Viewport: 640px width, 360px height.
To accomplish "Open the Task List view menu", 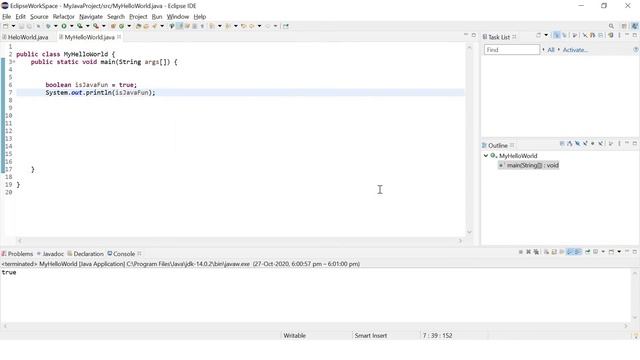I will click(619, 36).
